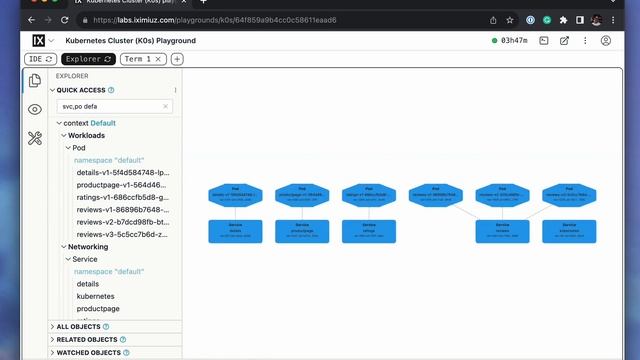Select the productpage Pod node in graph
Image resolution: width=640 pixels, height=360 pixels.
(302, 195)
